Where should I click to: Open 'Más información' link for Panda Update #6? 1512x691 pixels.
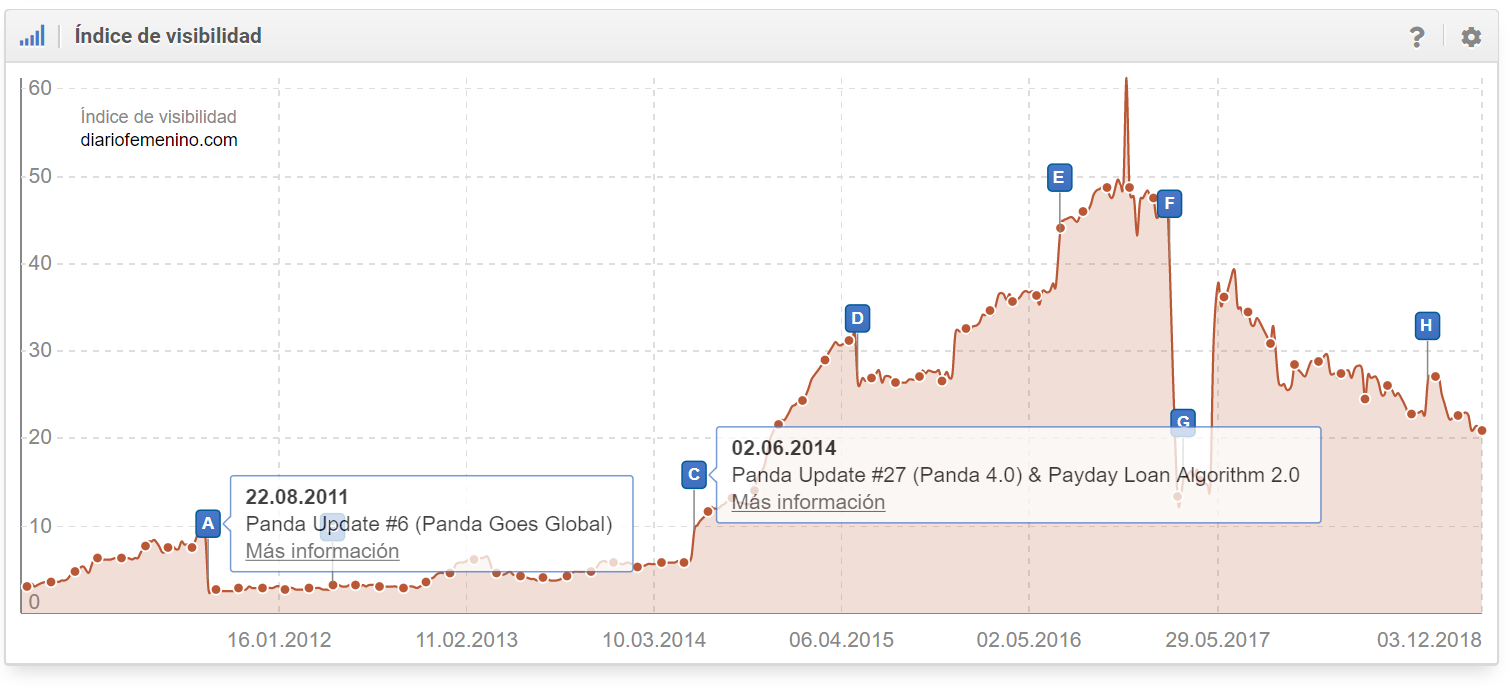point(322,551)
